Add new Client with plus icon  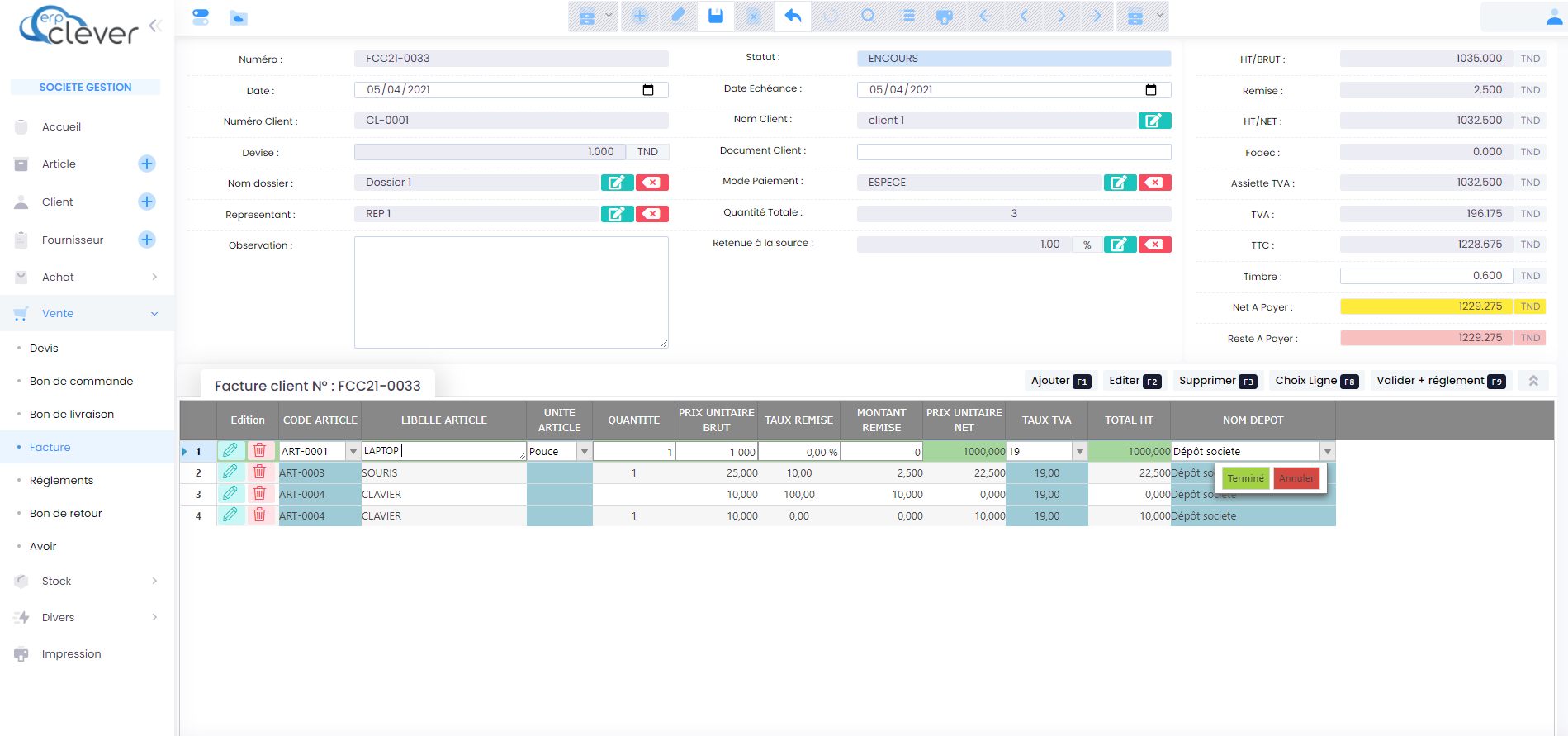click(147, 202)
